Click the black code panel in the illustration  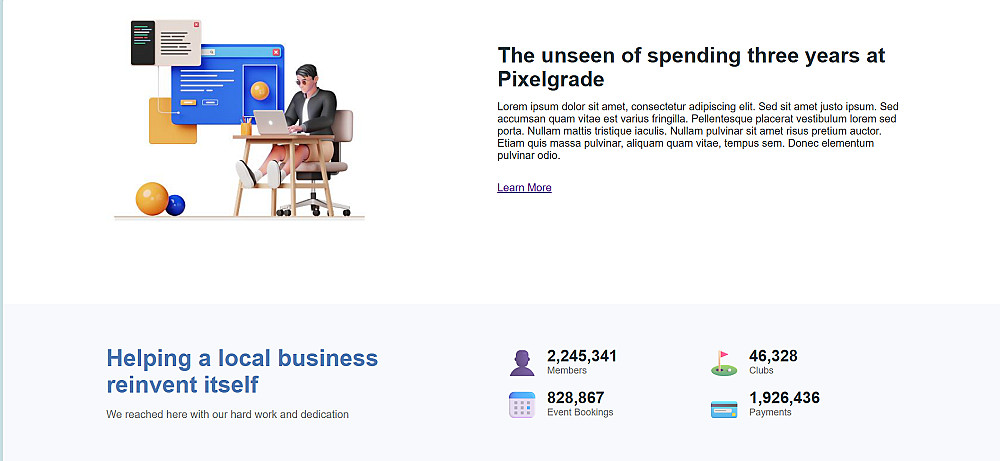[140, 43]
